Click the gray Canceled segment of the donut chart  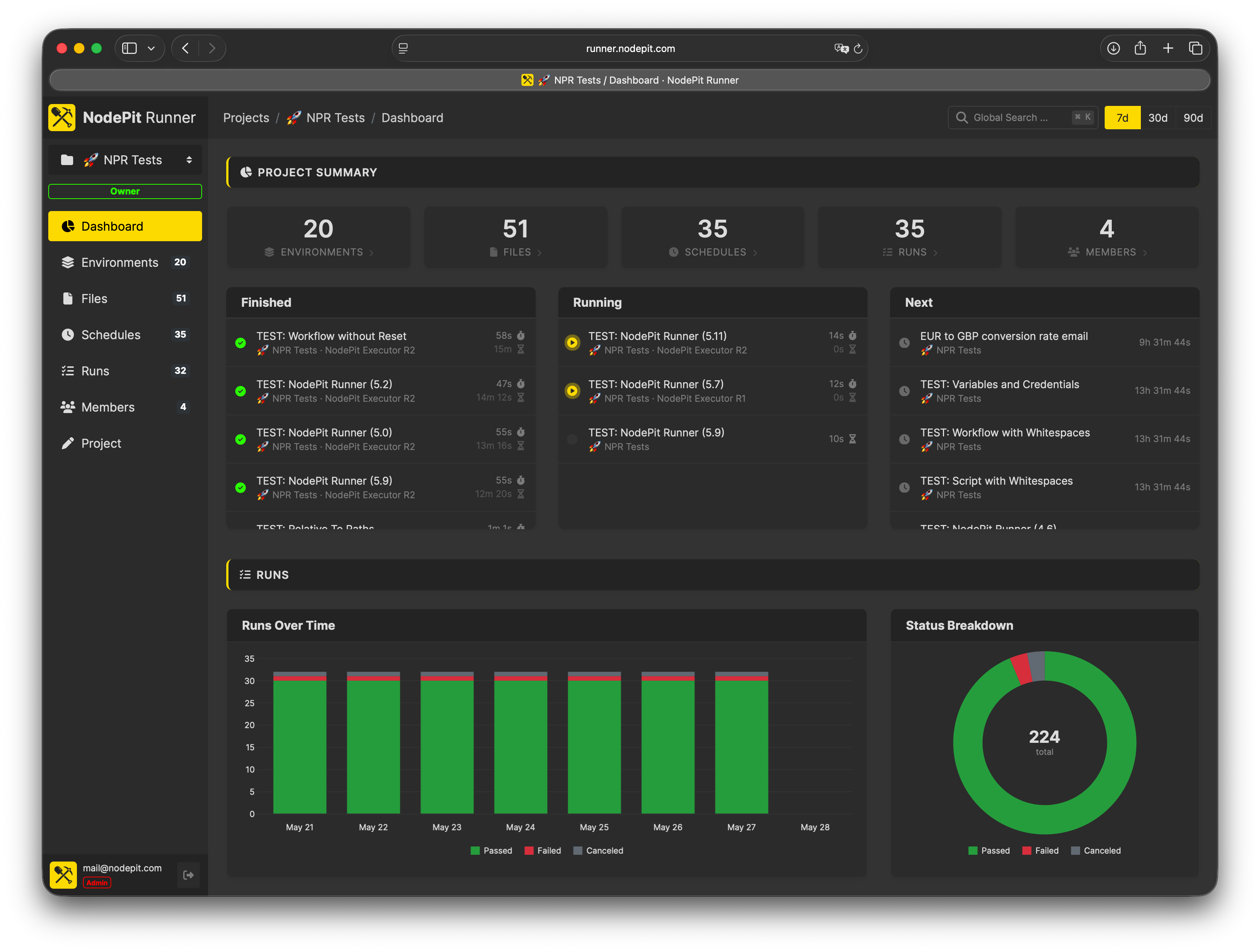(x=1037, y=666)
